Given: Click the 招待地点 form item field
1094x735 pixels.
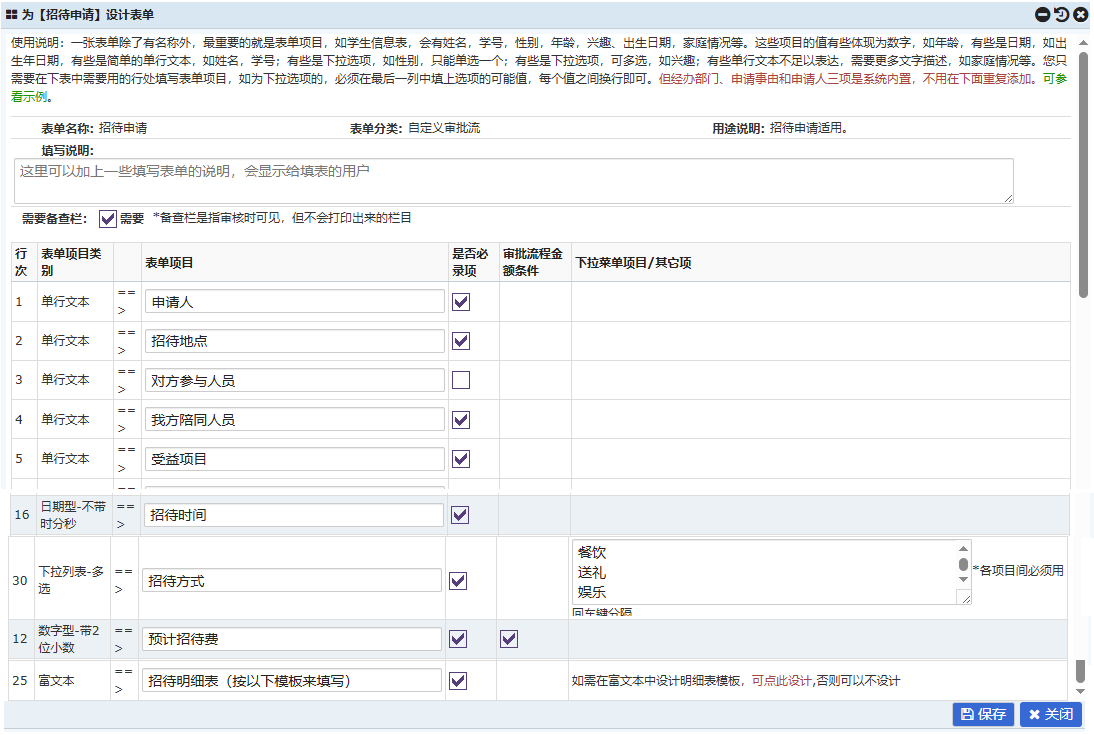Looking at the screenshot, I should 294,341.
